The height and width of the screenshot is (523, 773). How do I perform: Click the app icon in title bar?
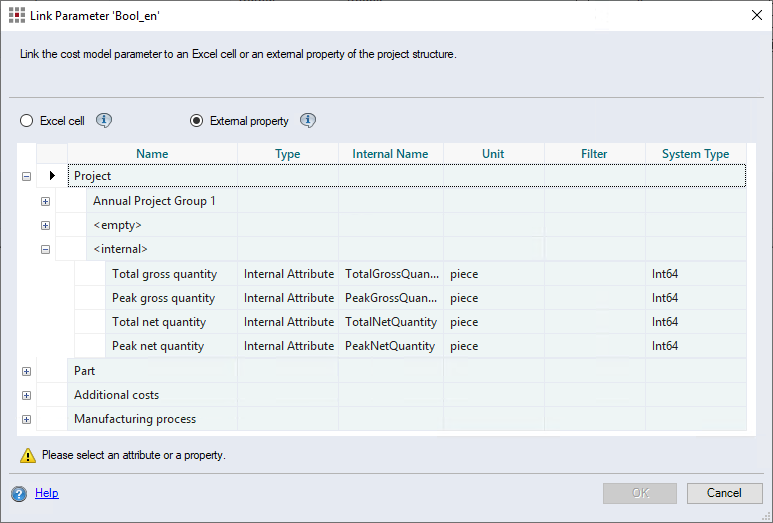[17, 14]
